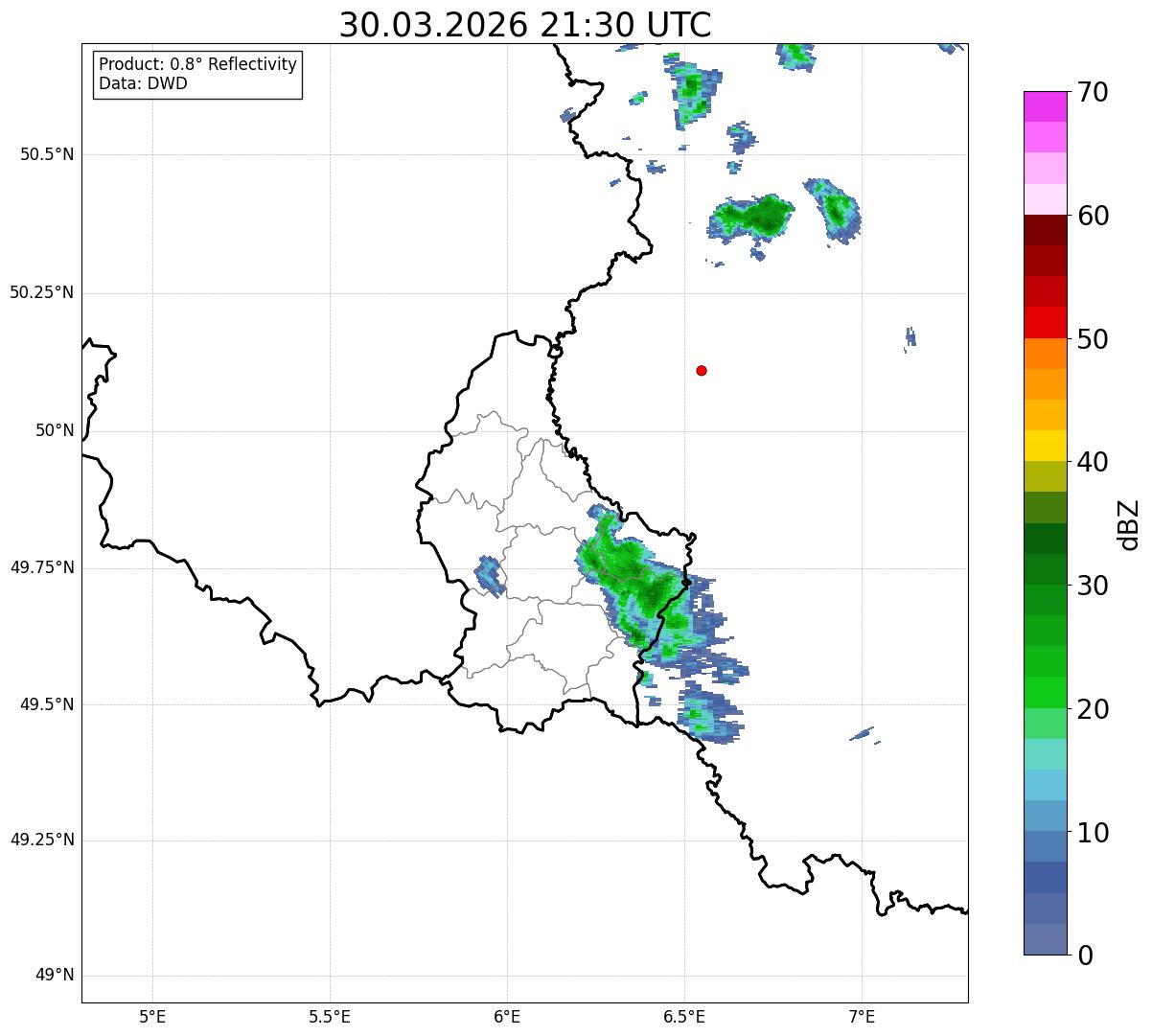Click the colorbar tick label 50
1152x1036 pixels.
click(x=1093, y=339)
